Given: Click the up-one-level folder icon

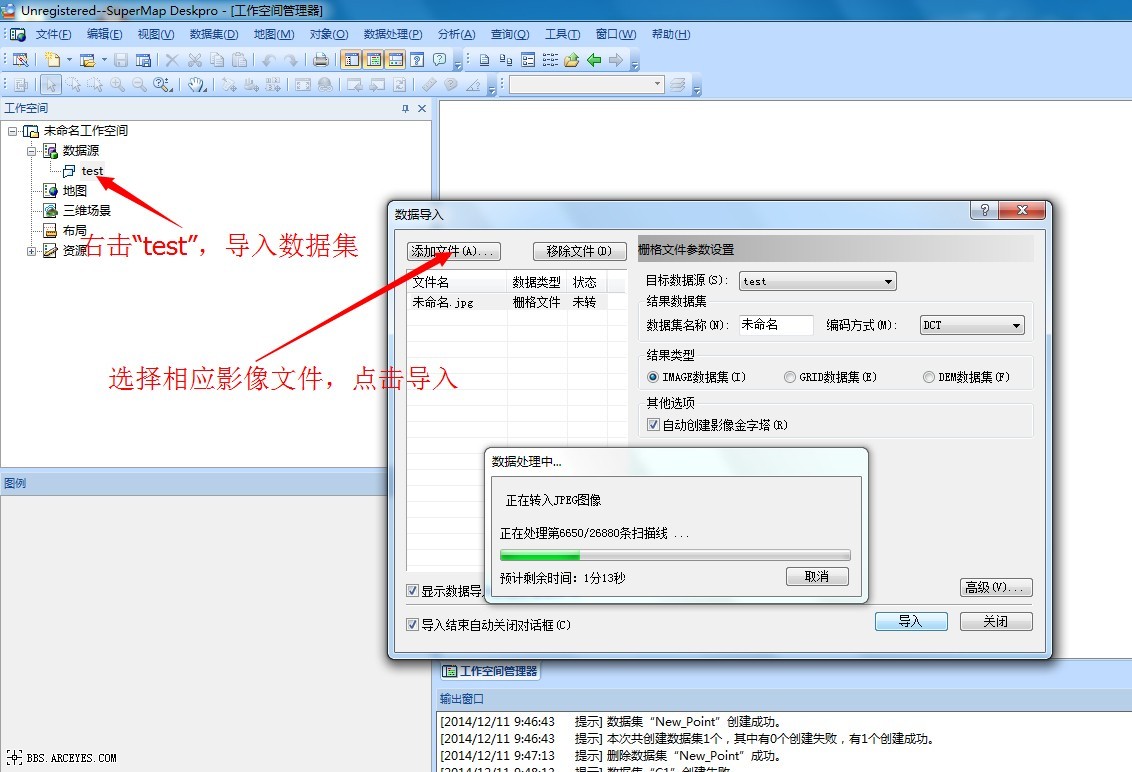Looking at the screenshot, I should coord(572,60).
